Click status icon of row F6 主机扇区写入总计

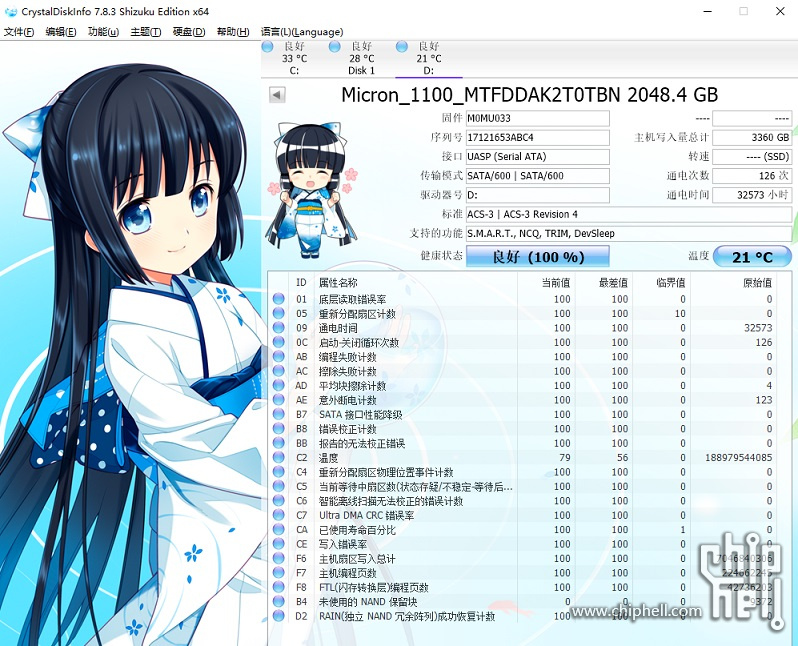tap(278, 558)
